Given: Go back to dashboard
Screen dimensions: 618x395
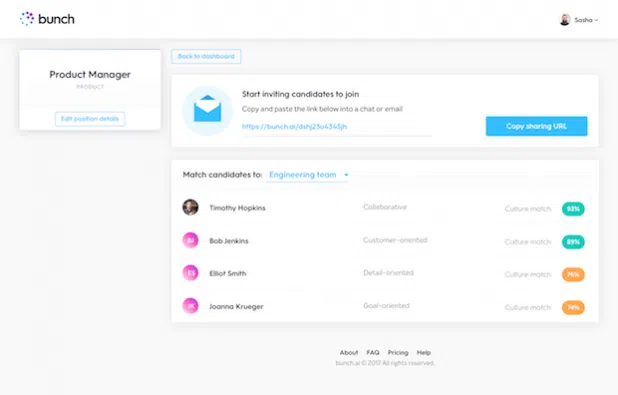Looking at the screenshot, I should (206, 56).
